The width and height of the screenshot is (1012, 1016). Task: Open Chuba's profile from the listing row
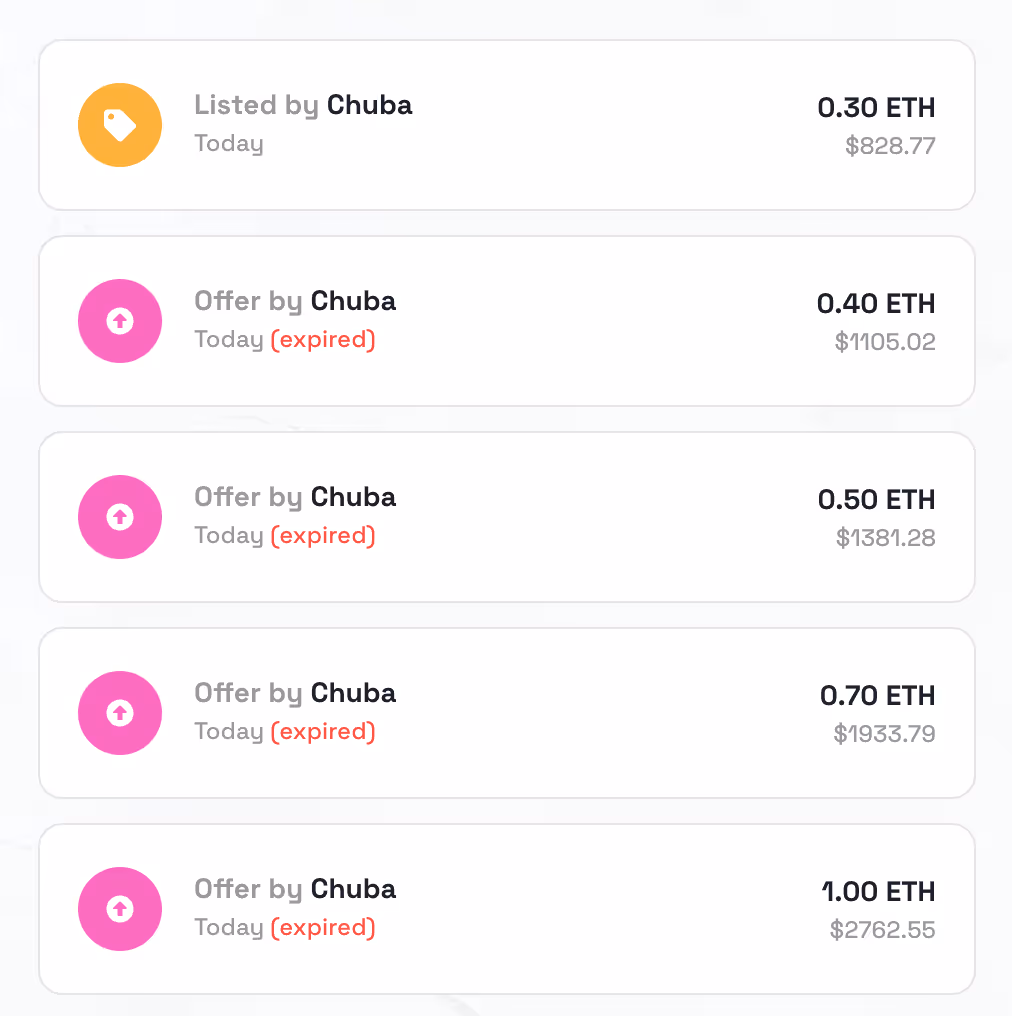[x=369, y=105]
